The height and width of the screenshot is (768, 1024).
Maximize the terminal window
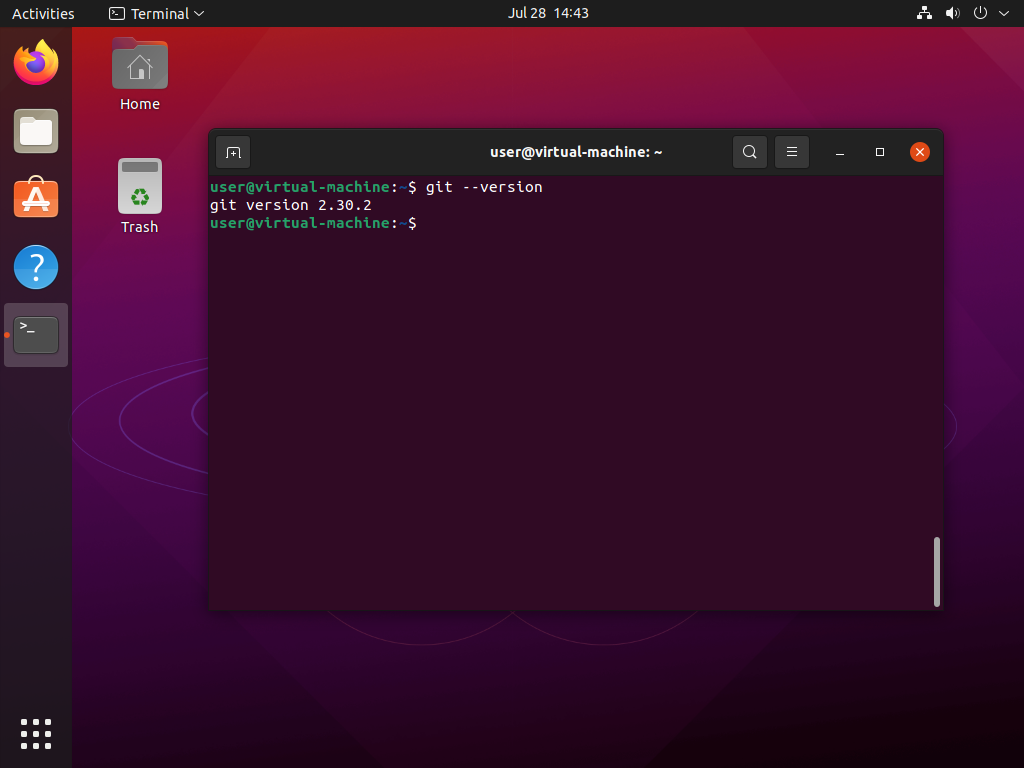880,152
